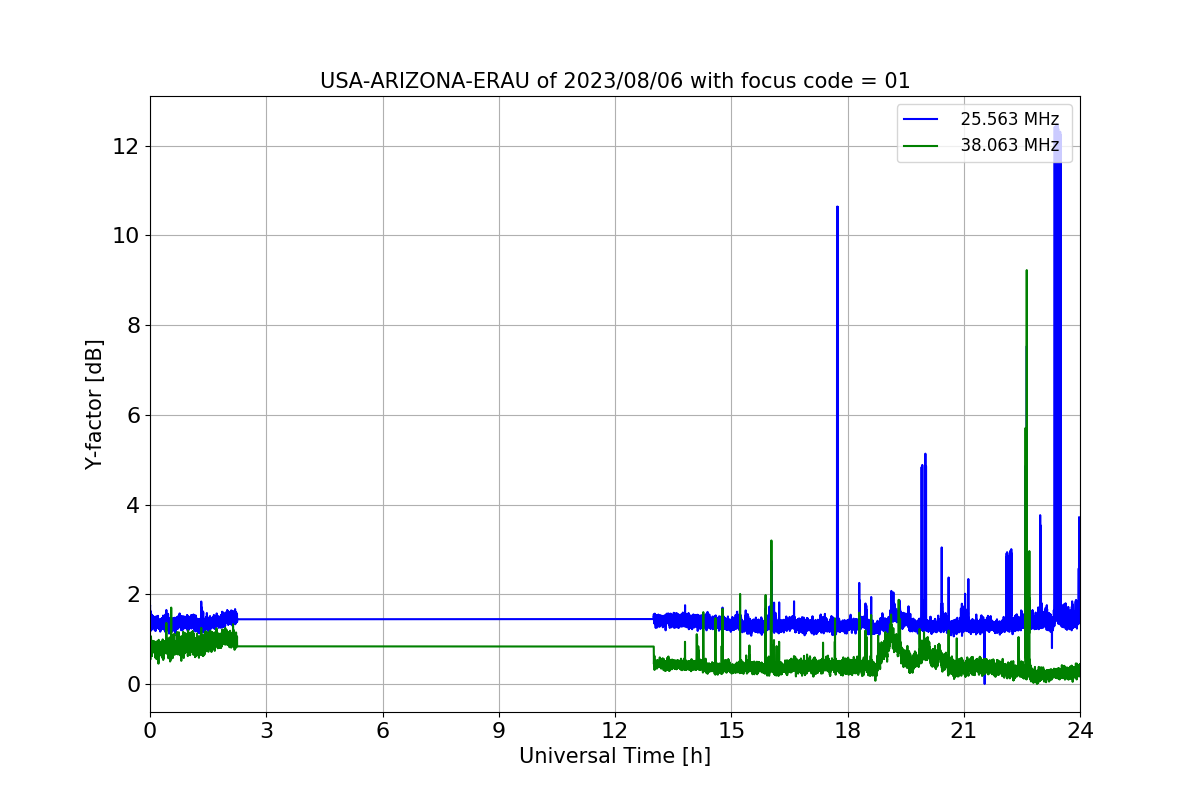Click x-axis tick label '0'
1200x800 pixels.
[x=150, y=730]
